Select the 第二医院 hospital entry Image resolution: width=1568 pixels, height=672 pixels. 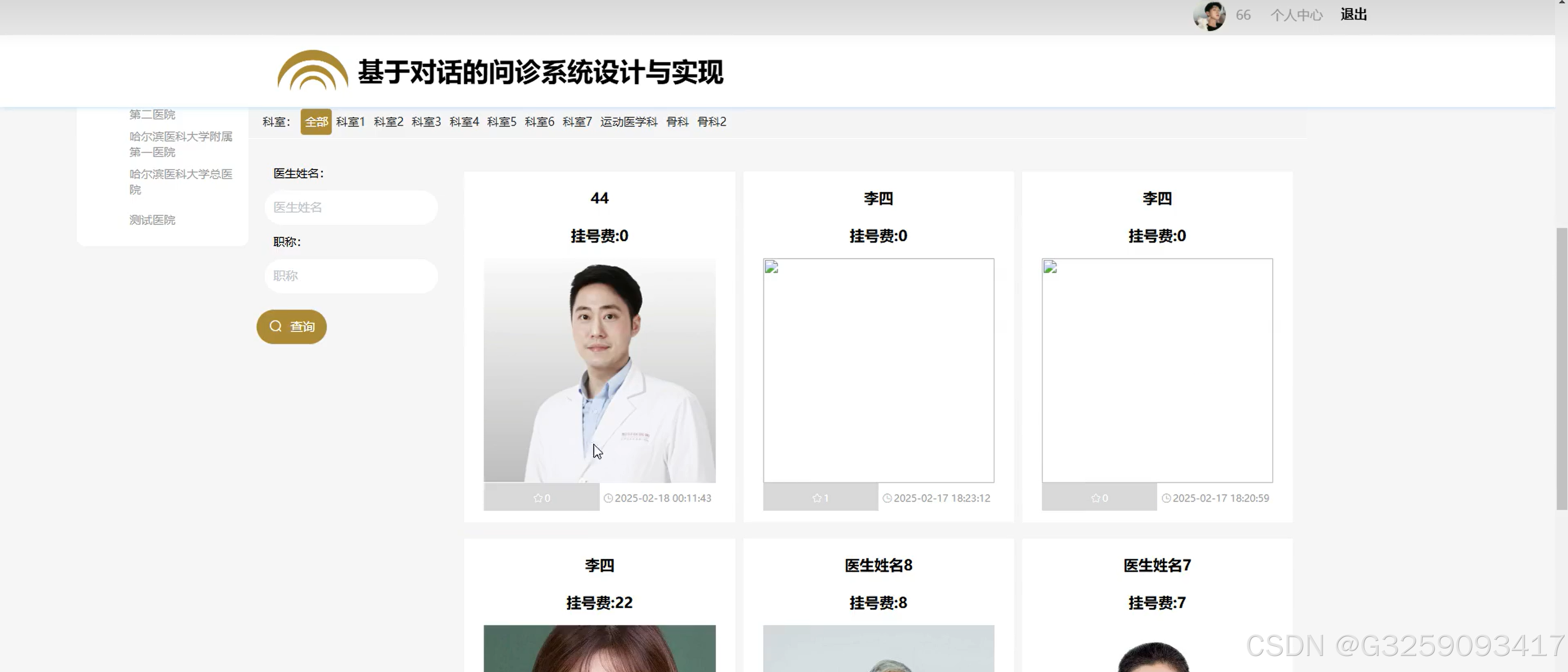click(152, 115)
